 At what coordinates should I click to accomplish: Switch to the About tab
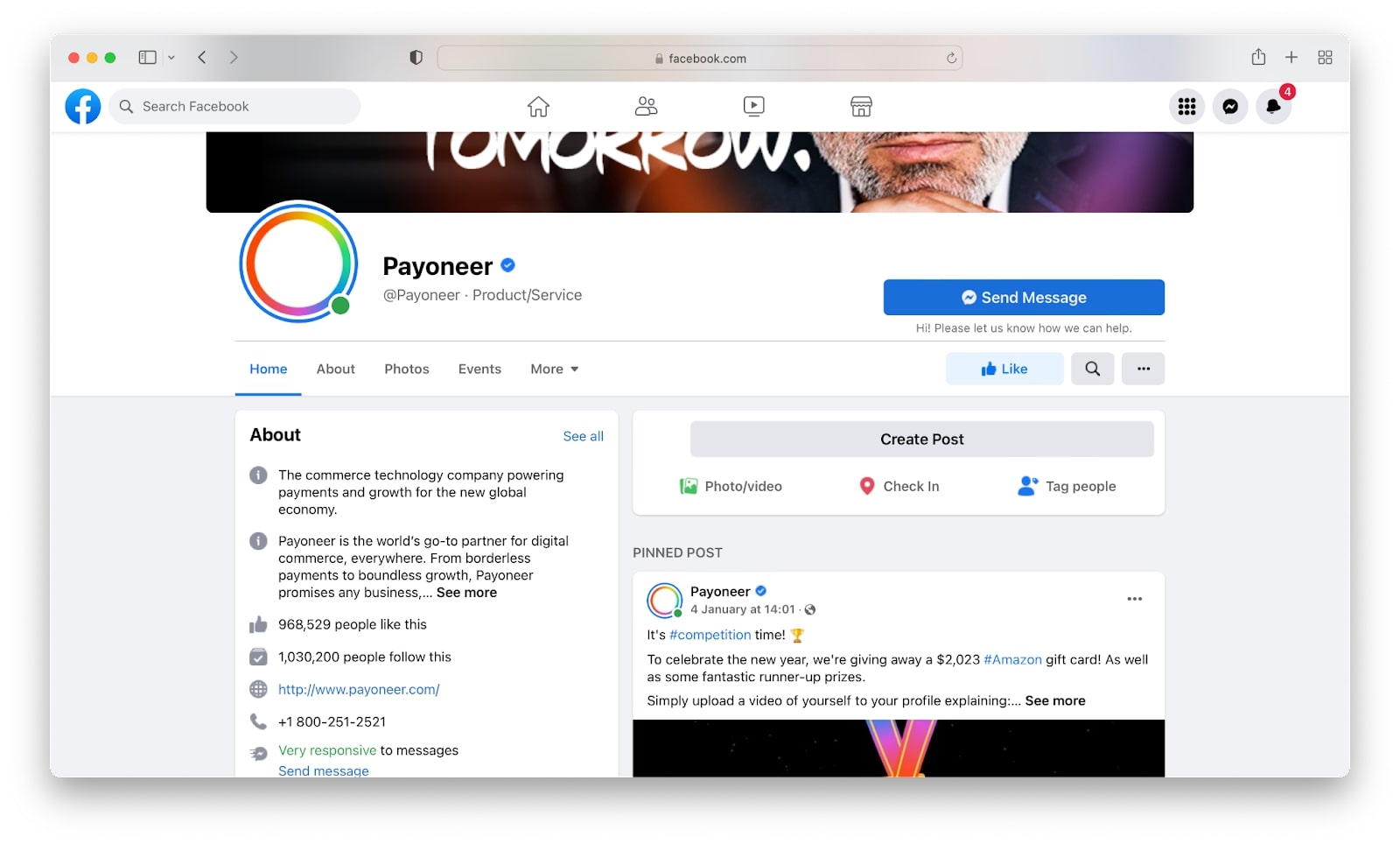point(336,369)
